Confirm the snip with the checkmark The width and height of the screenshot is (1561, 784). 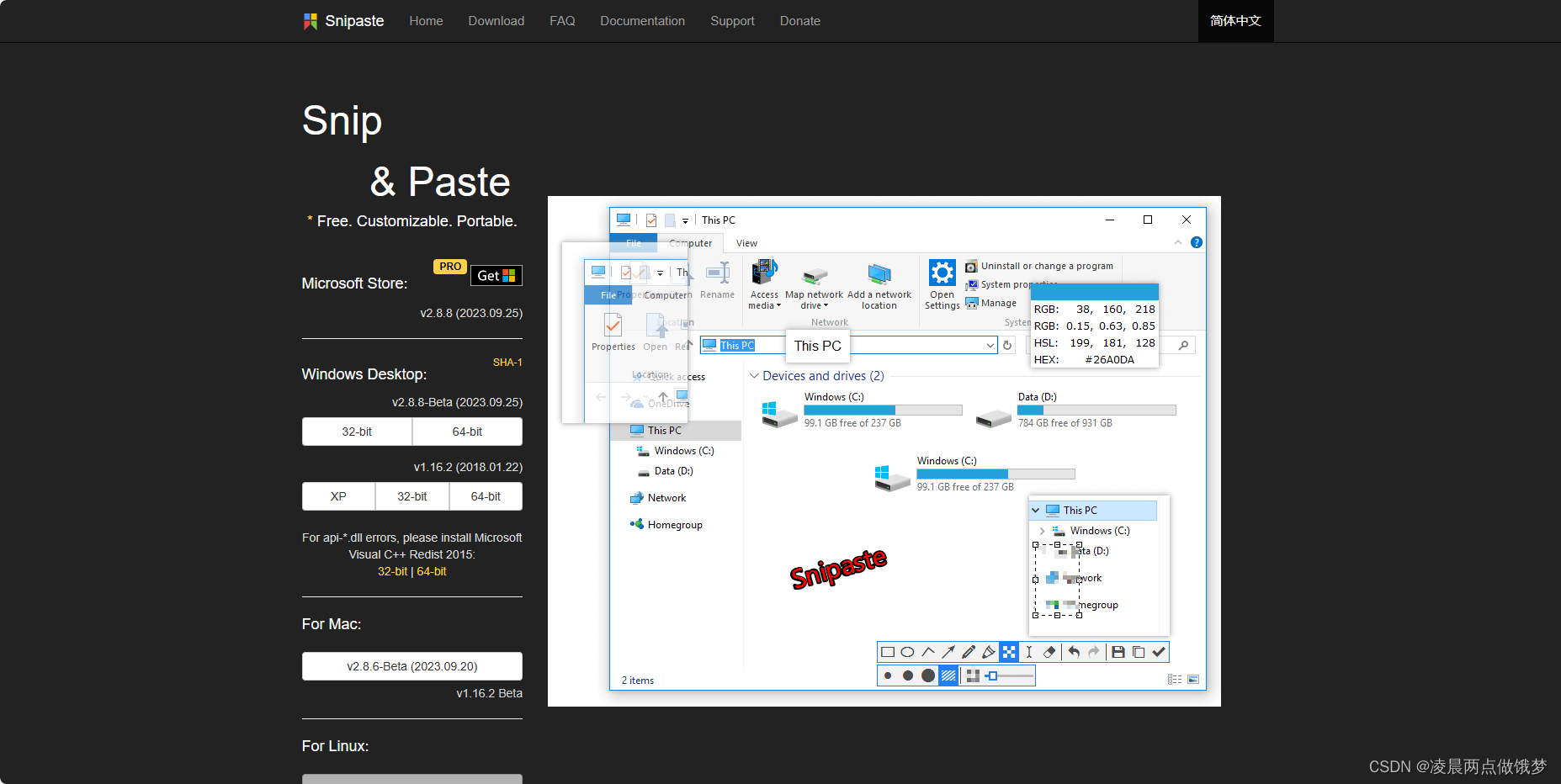coord(1159,652)
